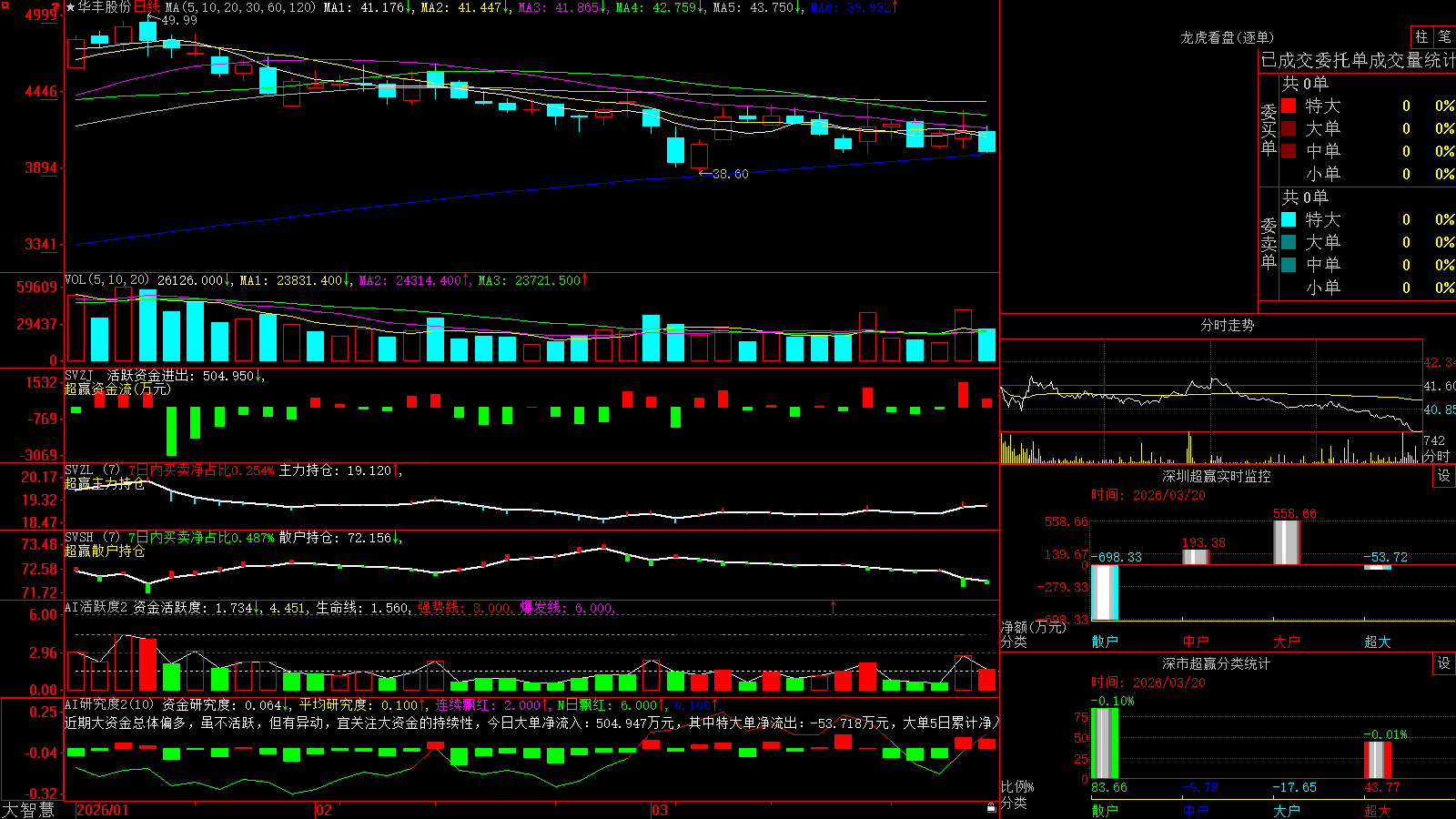Click the teal 大单 swatch under 委卖单
This screenshot has width=1456, height=819.
1289,242
